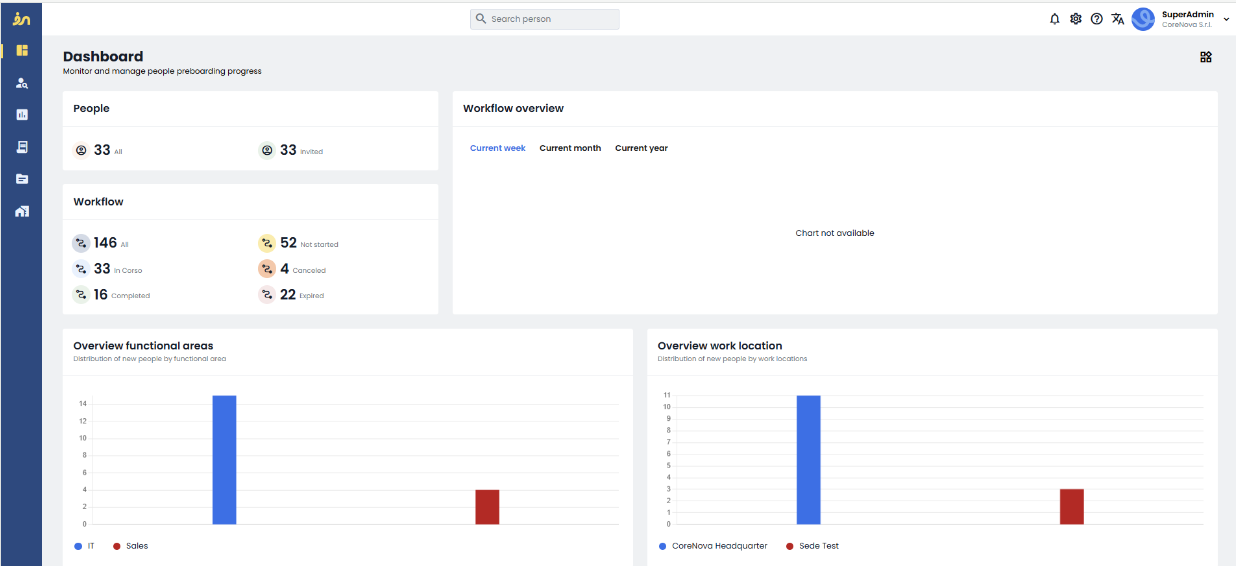Click the CoreNova S.r.l. company name

click(x=1187, y=25)
